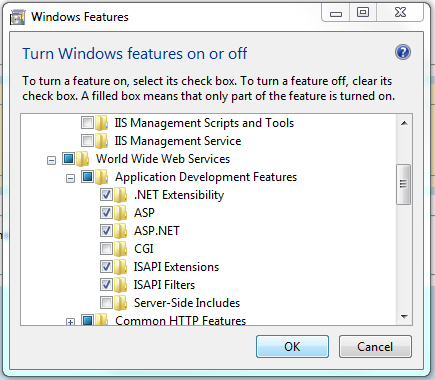Select the 'ASP.NET' label
Viewport: 435px width, 380px height.
[x=157, y=231]
